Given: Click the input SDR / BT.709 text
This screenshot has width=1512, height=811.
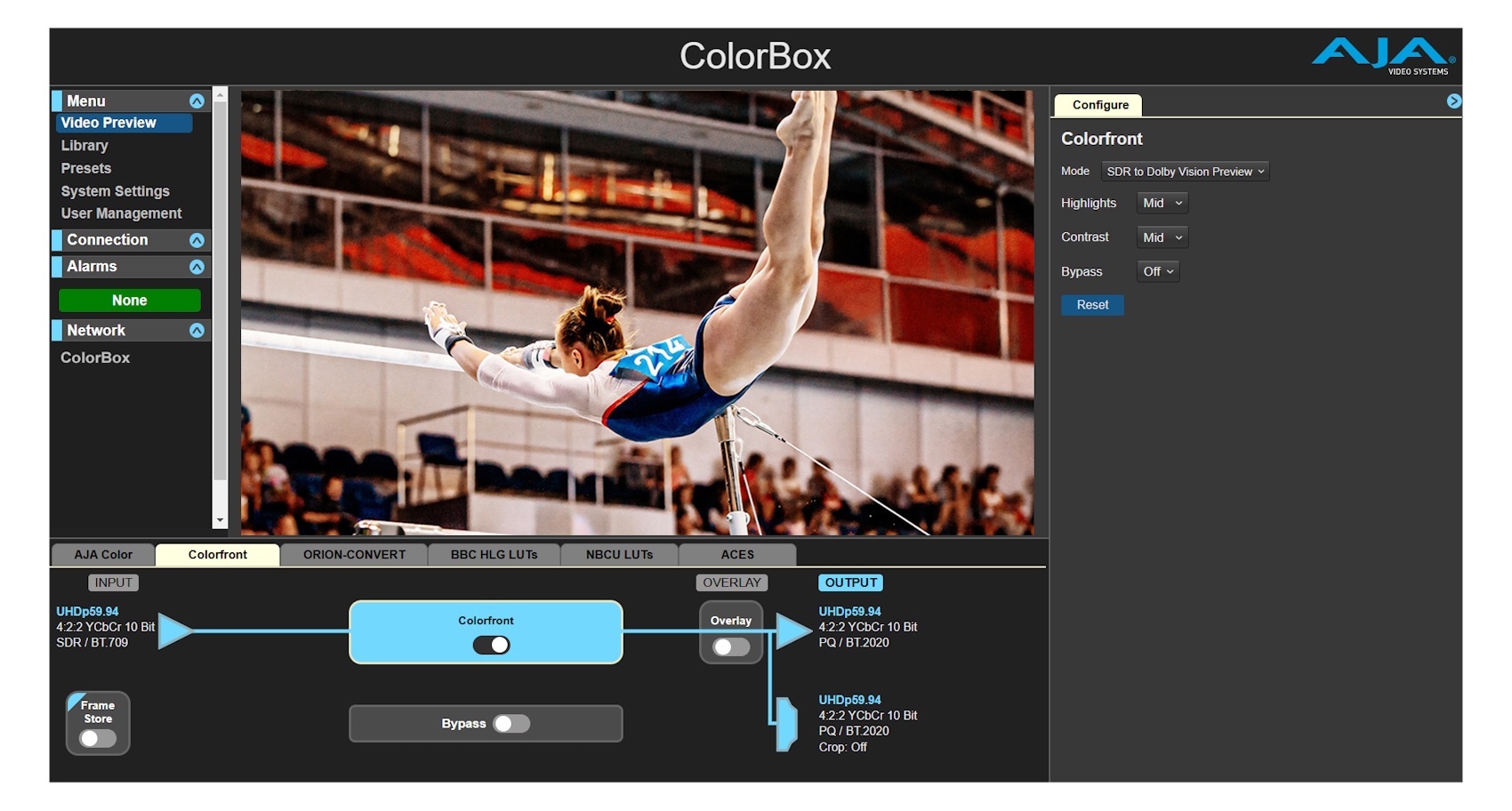Looking at the screenshot, I should pyautogui.click(x=92, y=643).
